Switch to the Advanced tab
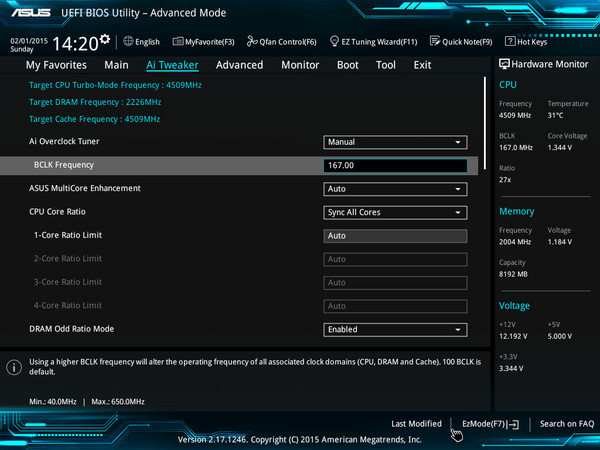 pyautogui.click(x=240, y=65)
